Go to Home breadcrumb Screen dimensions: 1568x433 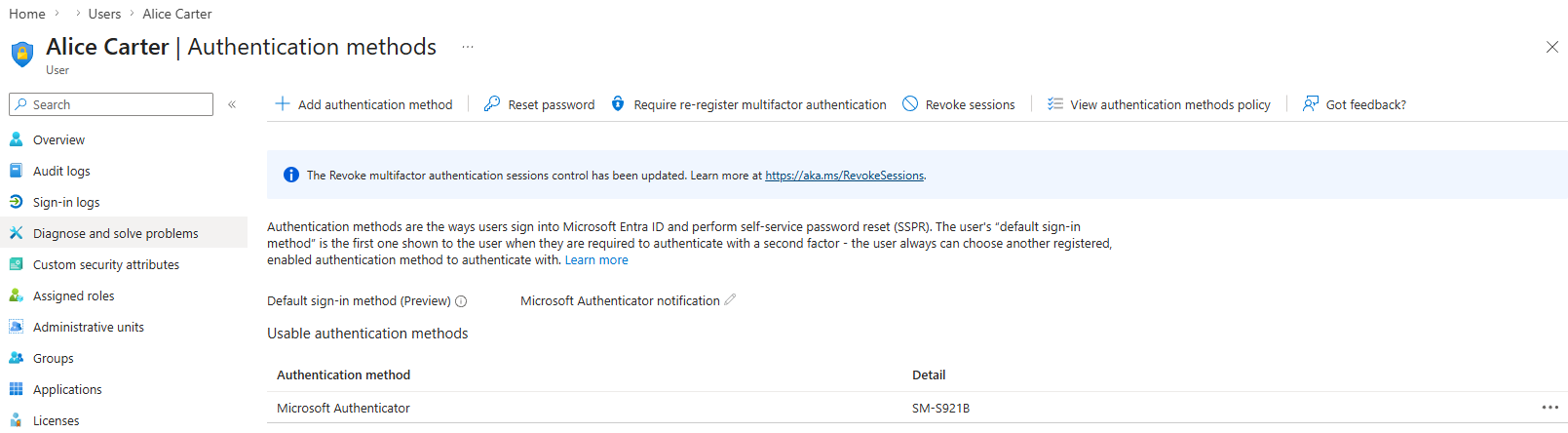27,14
